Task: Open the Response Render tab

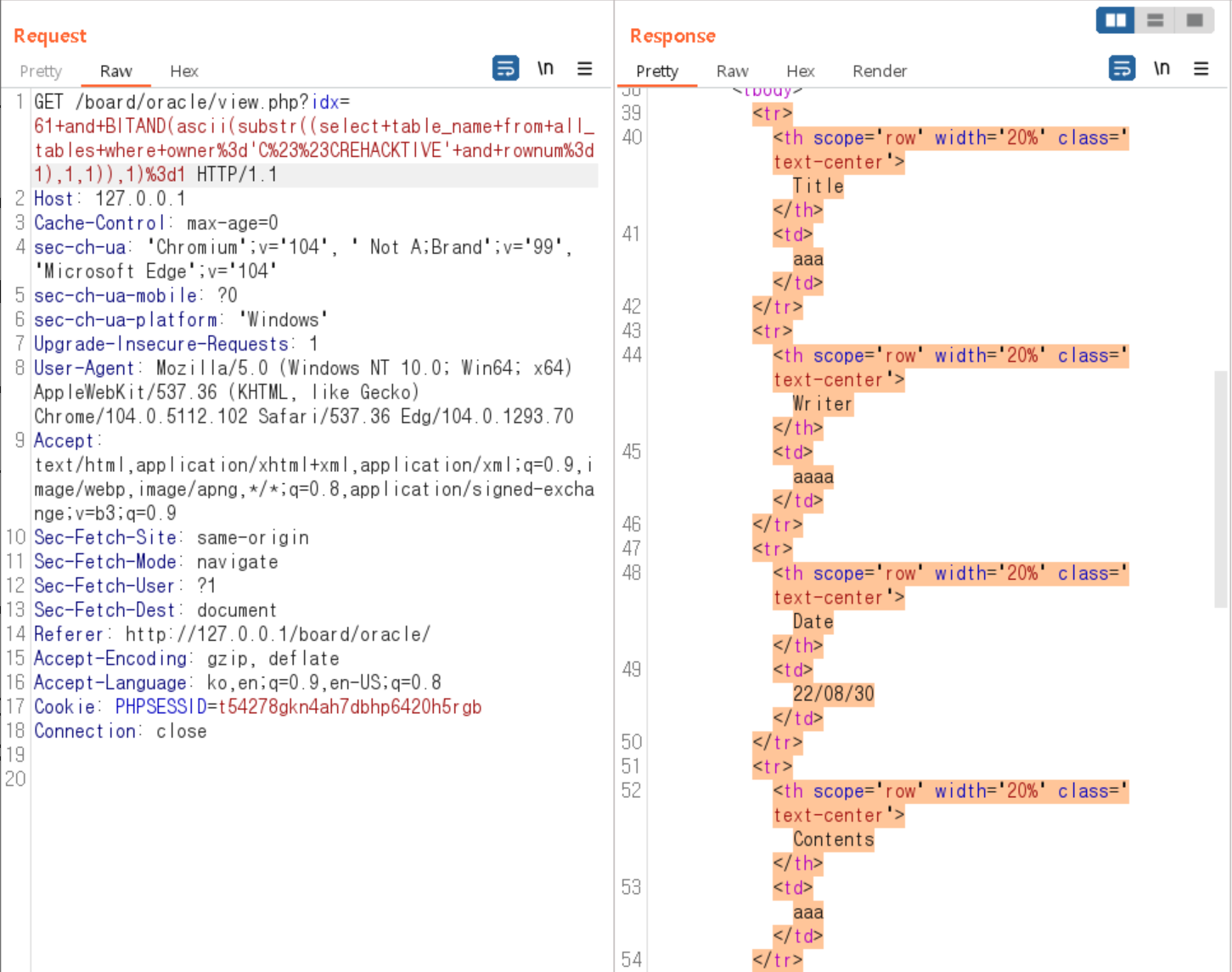Action: 880,71
